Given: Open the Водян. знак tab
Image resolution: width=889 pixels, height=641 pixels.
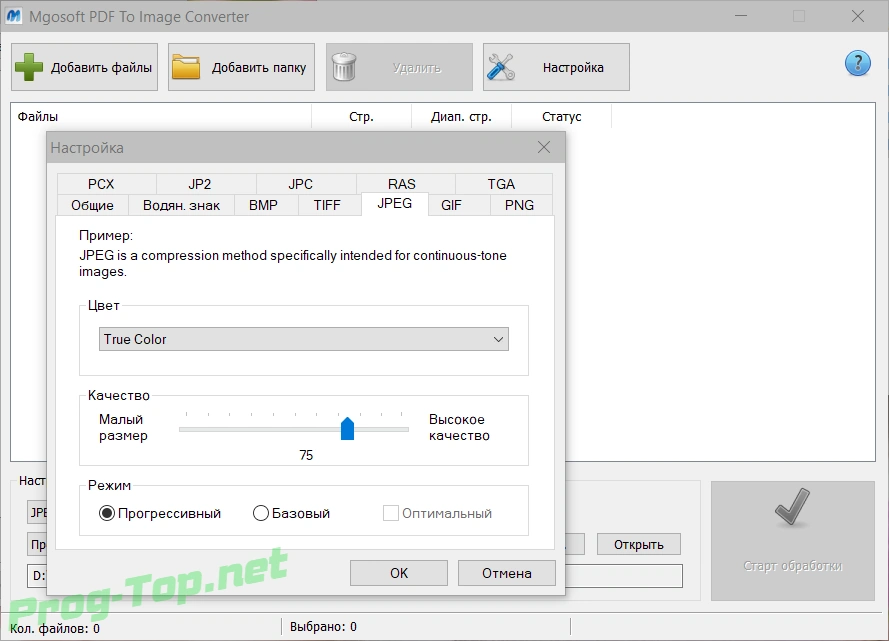Looking at the screenshot, I should pos(181,205).
